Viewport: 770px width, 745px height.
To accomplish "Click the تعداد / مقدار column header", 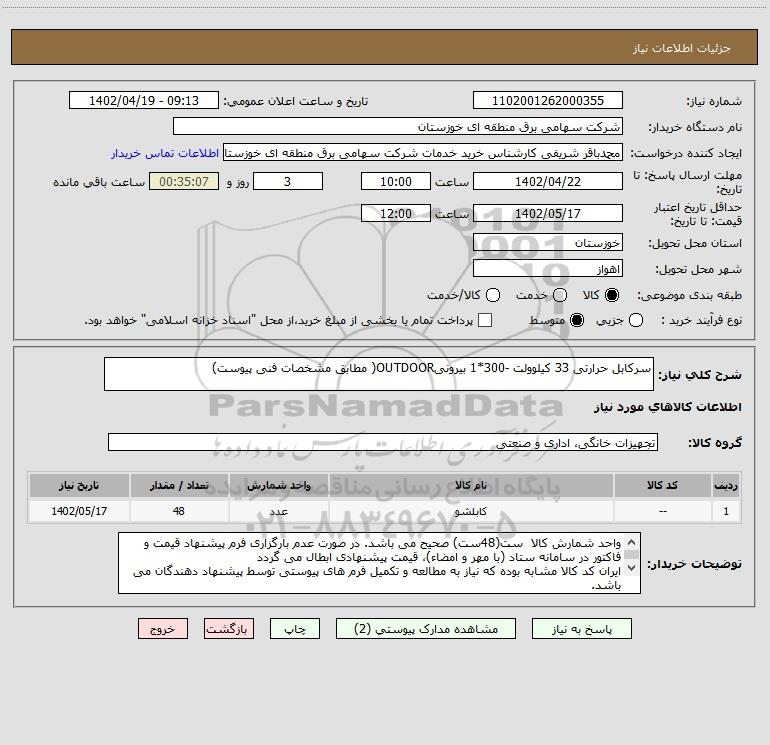I will 179,485.
